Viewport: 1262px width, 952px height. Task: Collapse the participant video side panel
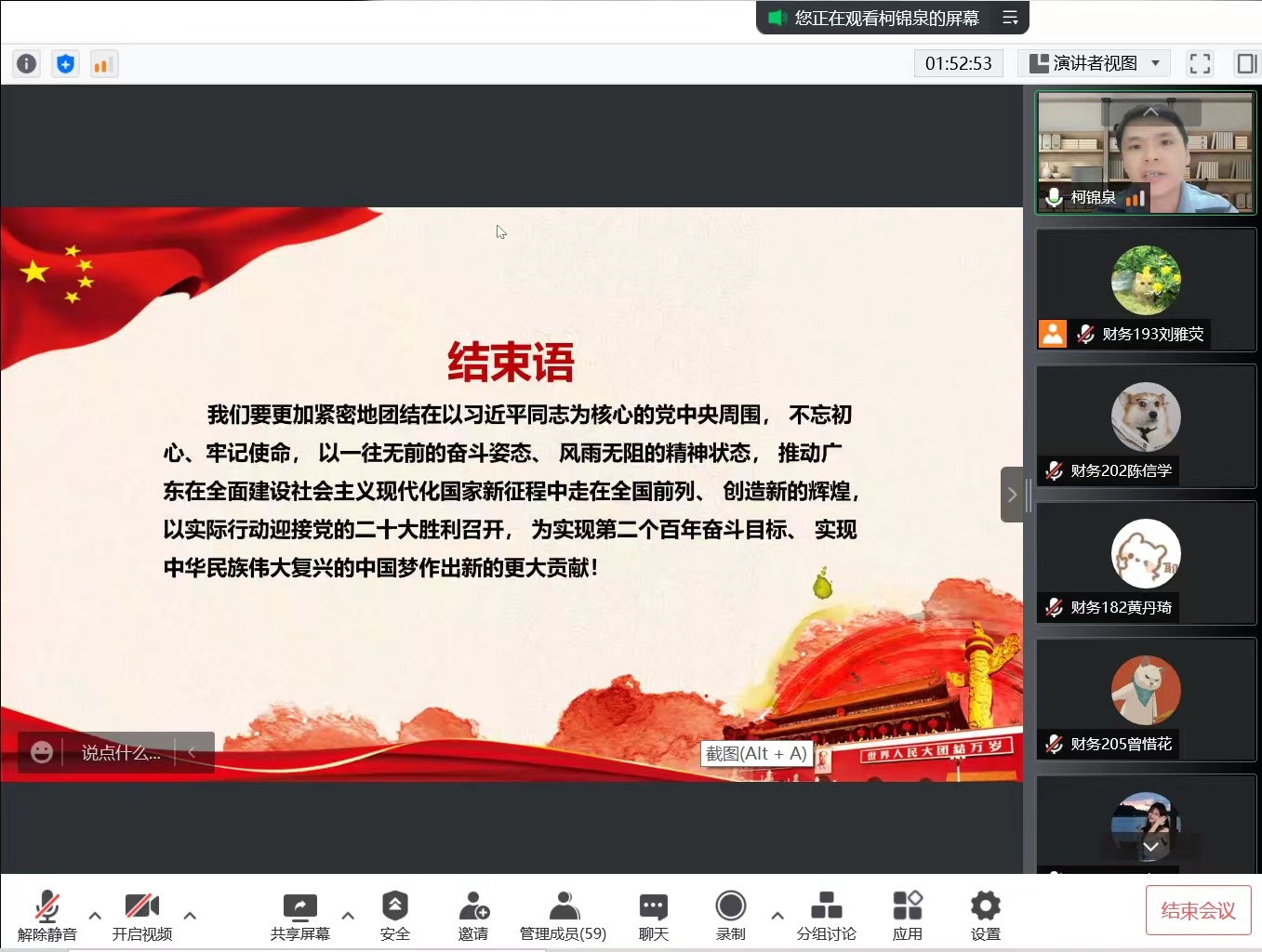1012,495
